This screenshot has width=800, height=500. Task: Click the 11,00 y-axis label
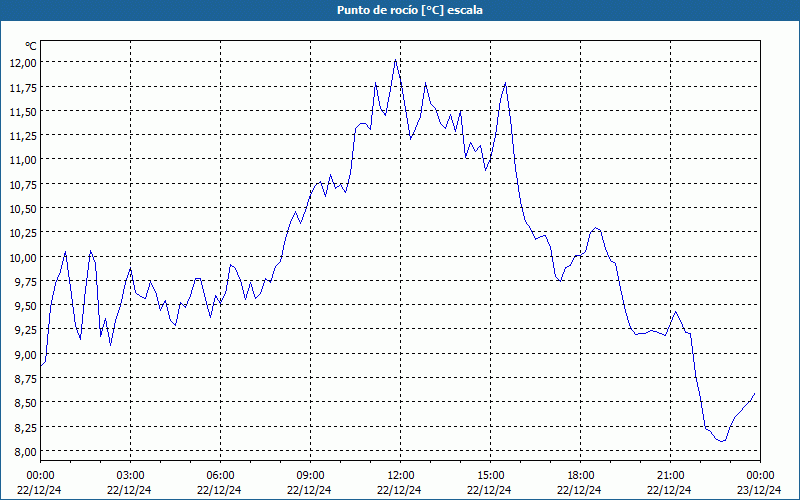23,160
